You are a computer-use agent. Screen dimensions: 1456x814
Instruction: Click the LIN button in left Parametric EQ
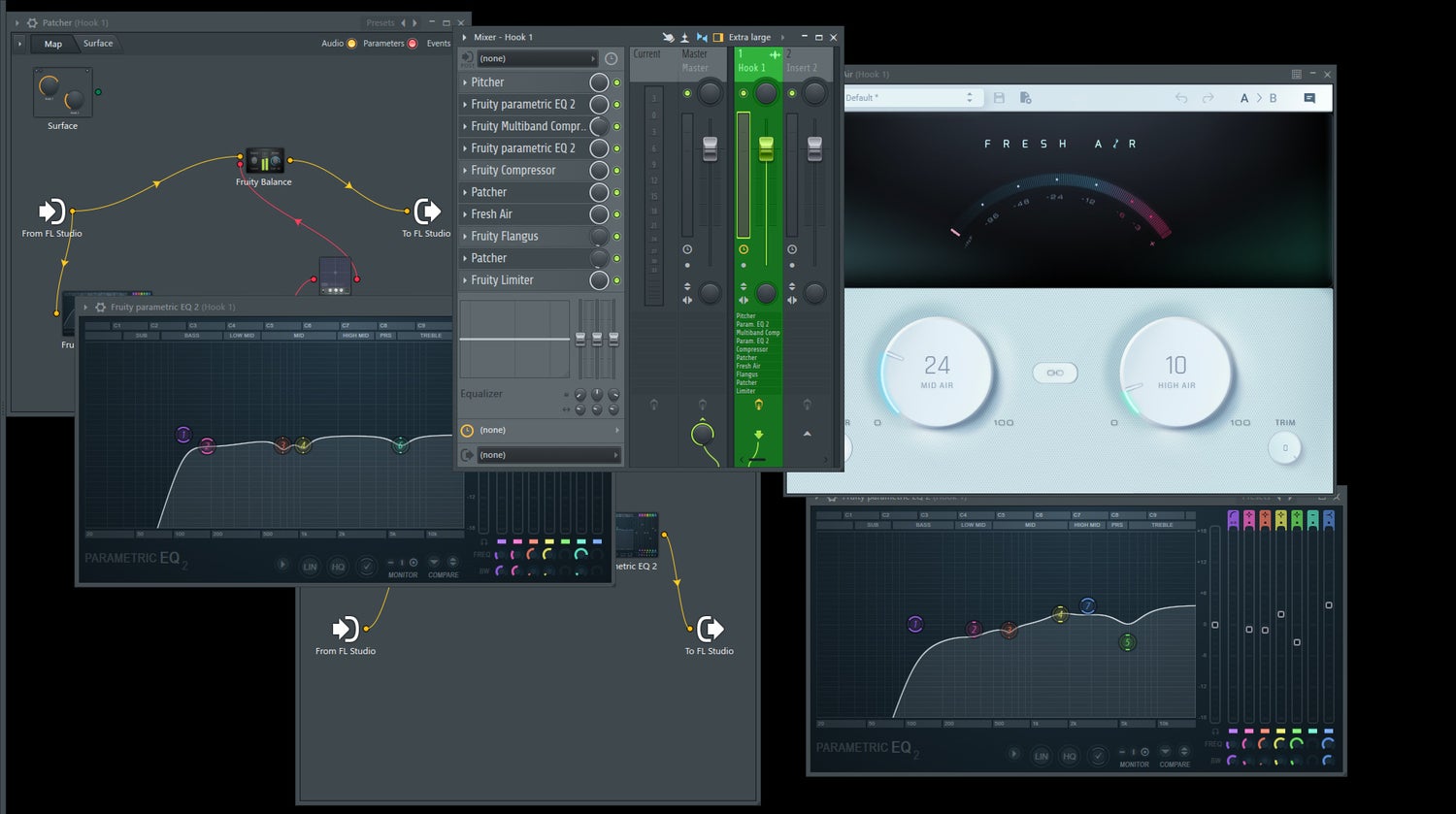(x=310, y=567)
